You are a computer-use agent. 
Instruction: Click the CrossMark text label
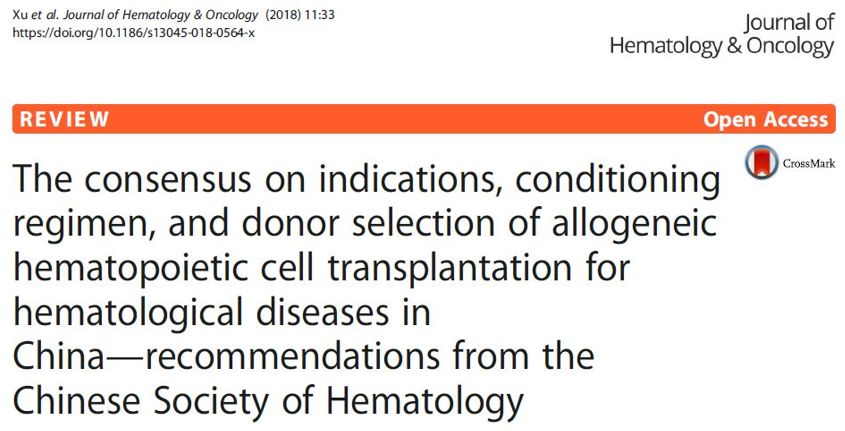[x=809, y=163]
